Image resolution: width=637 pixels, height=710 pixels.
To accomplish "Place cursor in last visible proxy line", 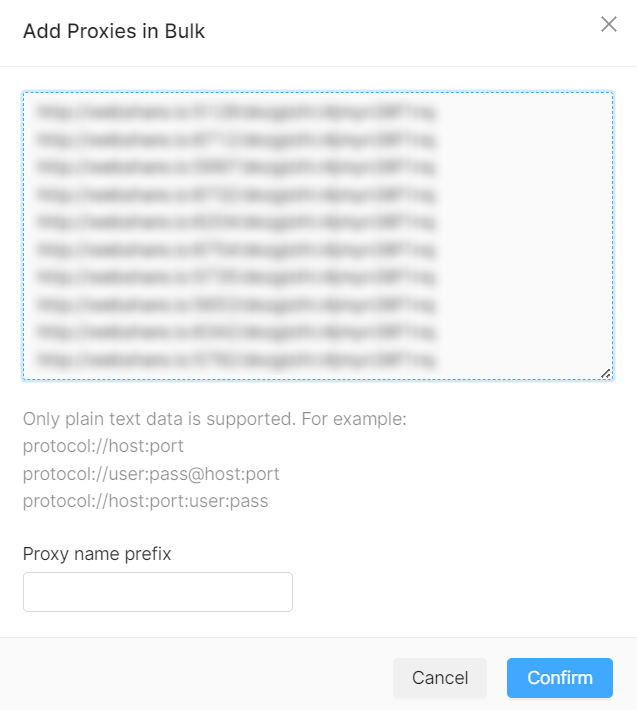I will (x=236, y=360).
